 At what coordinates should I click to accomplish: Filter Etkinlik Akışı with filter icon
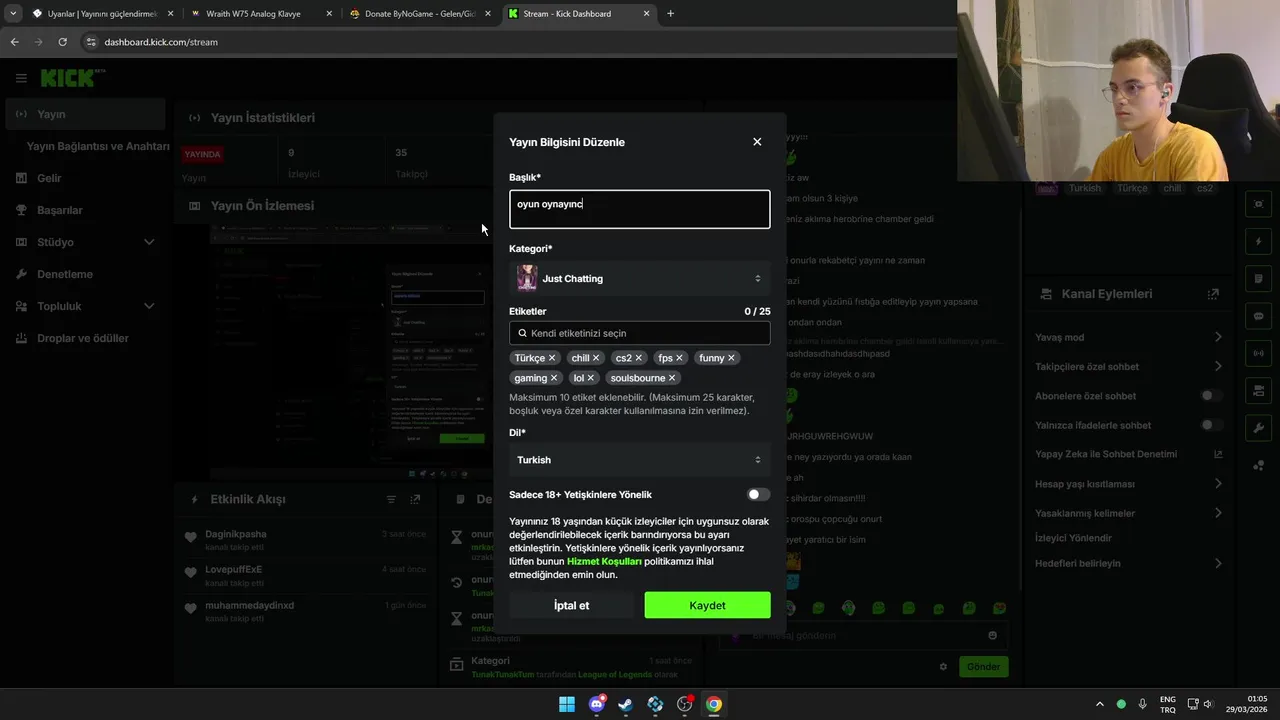coord(391,499)
